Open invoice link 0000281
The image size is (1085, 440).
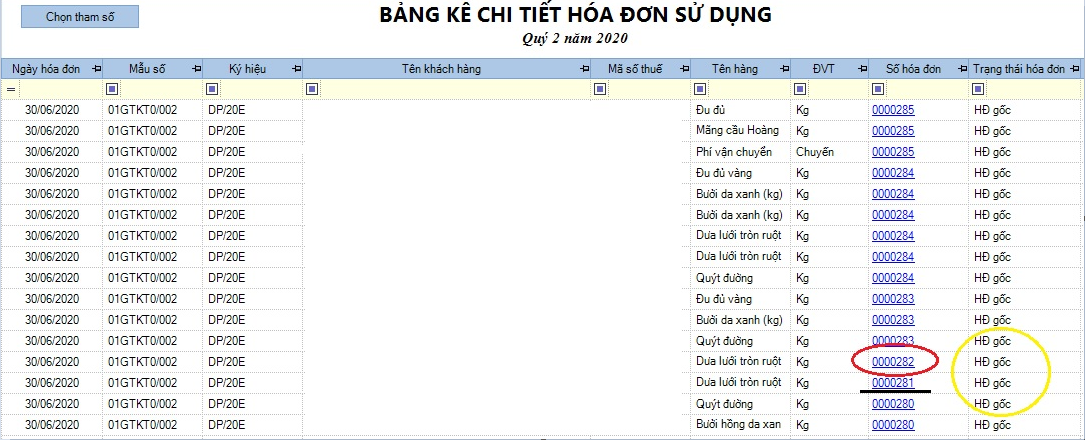pyautogui.click(x=893, y=382)
